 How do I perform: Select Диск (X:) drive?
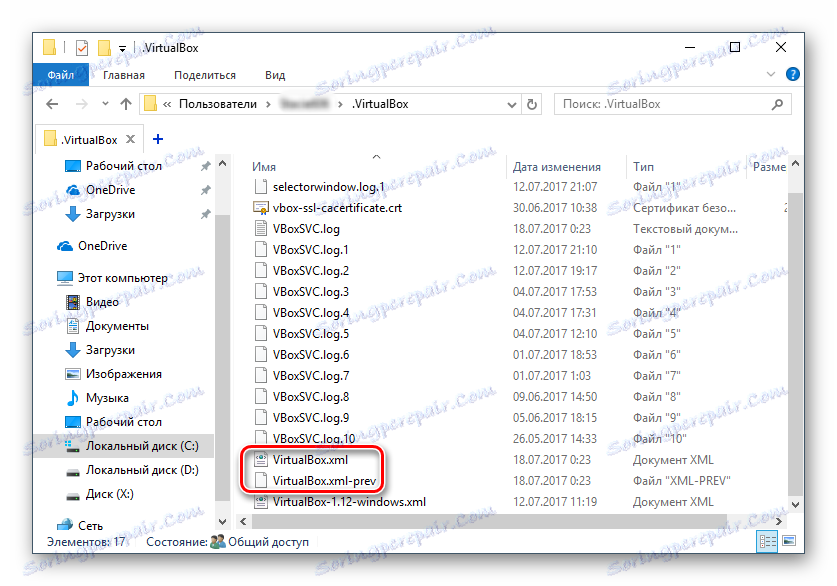click(x=109, y=494)
